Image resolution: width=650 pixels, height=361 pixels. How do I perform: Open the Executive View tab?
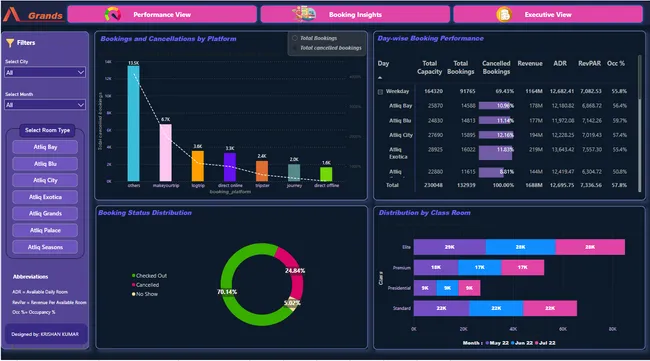coord(548,15)
